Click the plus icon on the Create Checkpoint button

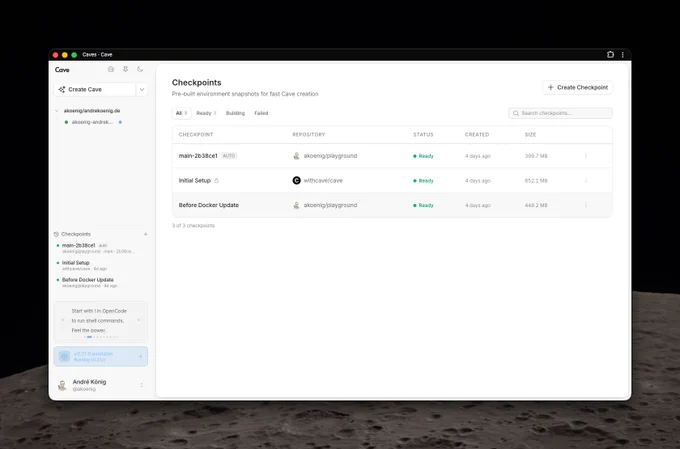(550, 88)
